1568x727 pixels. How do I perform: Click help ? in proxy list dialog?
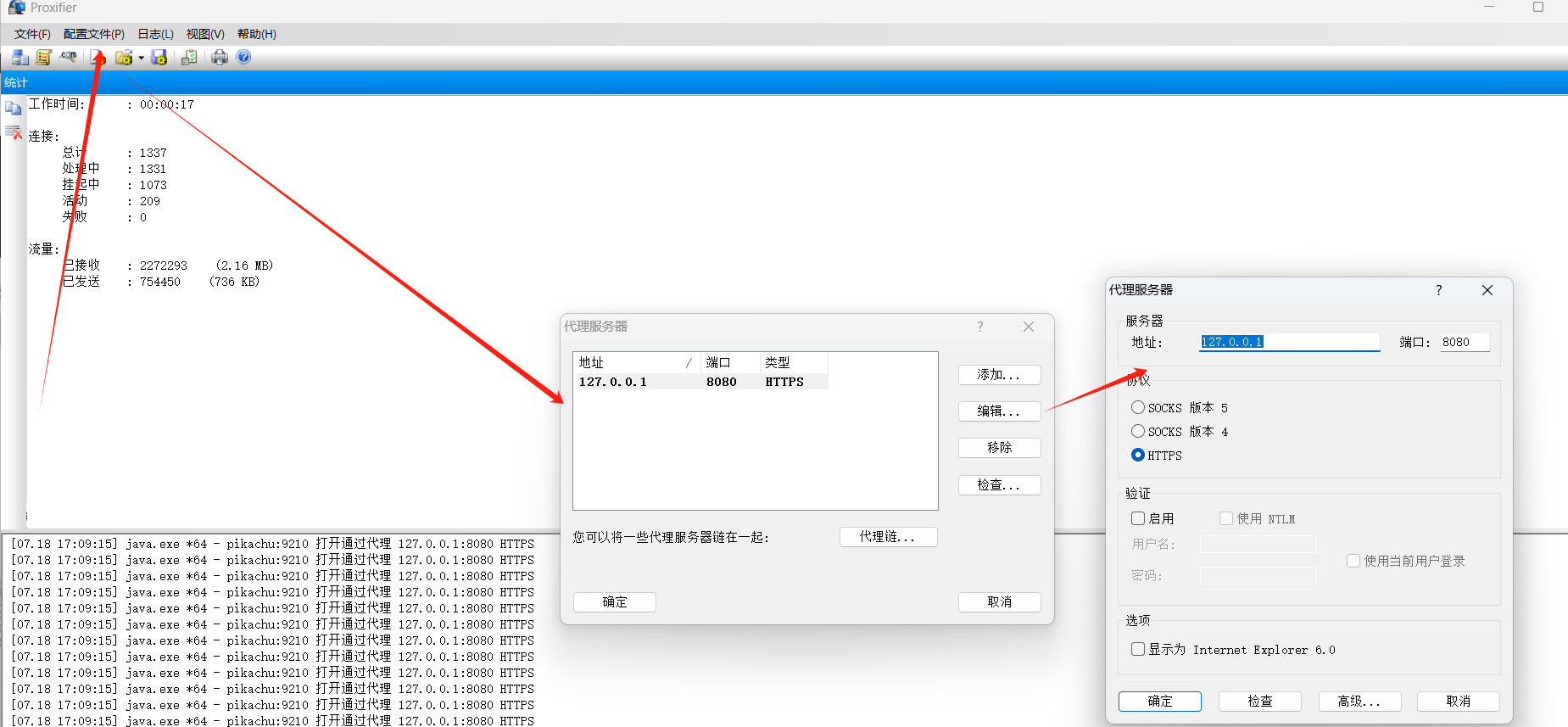tap(980, 327)
